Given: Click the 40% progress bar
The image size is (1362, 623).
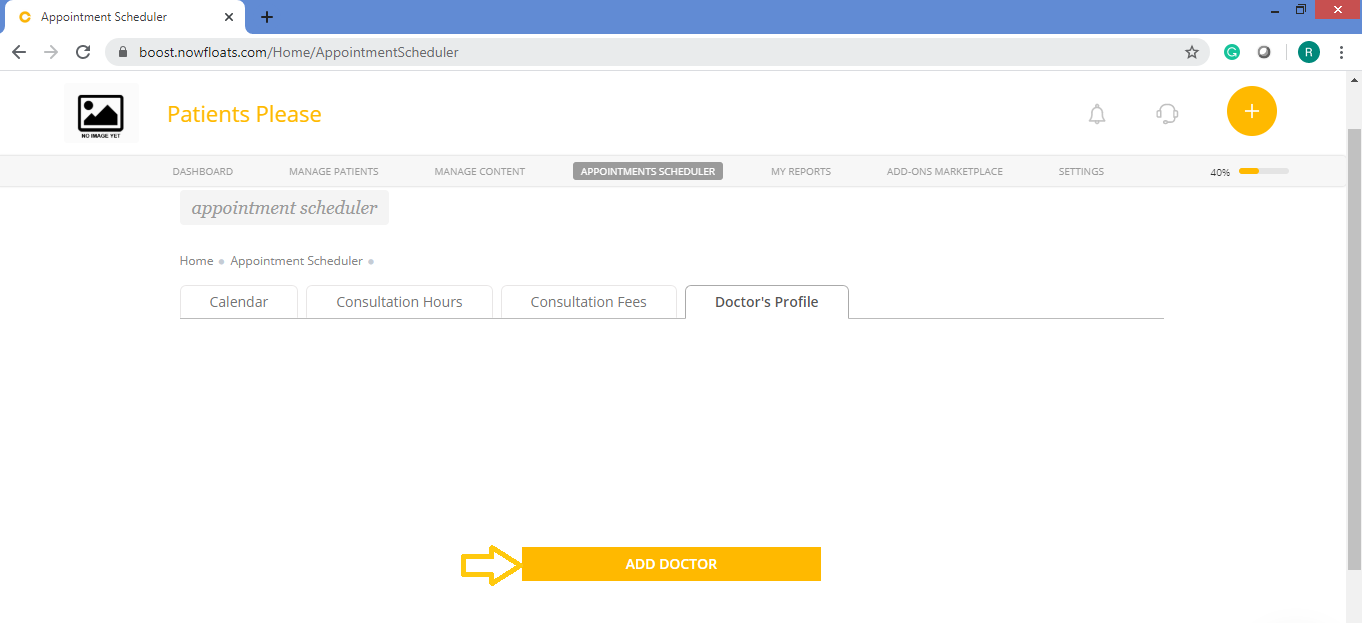Looking at the screenshot, I should [1262, 171].
